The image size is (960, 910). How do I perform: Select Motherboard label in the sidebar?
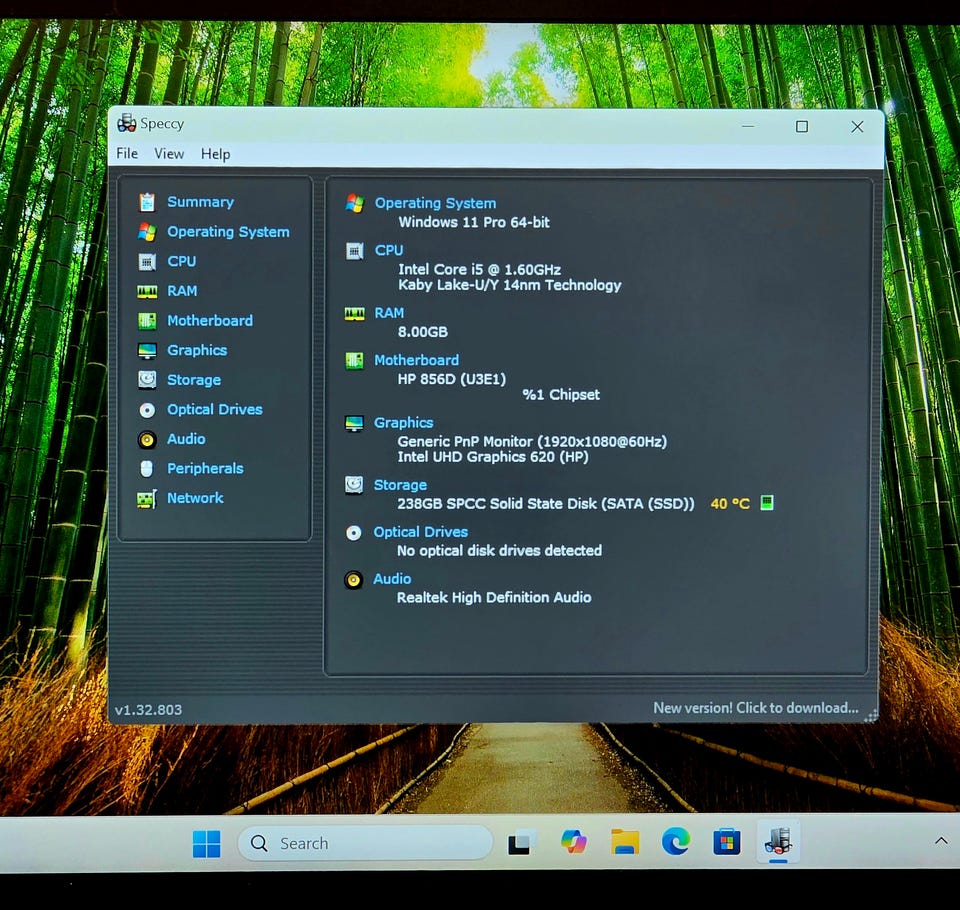tap(210, 321)
